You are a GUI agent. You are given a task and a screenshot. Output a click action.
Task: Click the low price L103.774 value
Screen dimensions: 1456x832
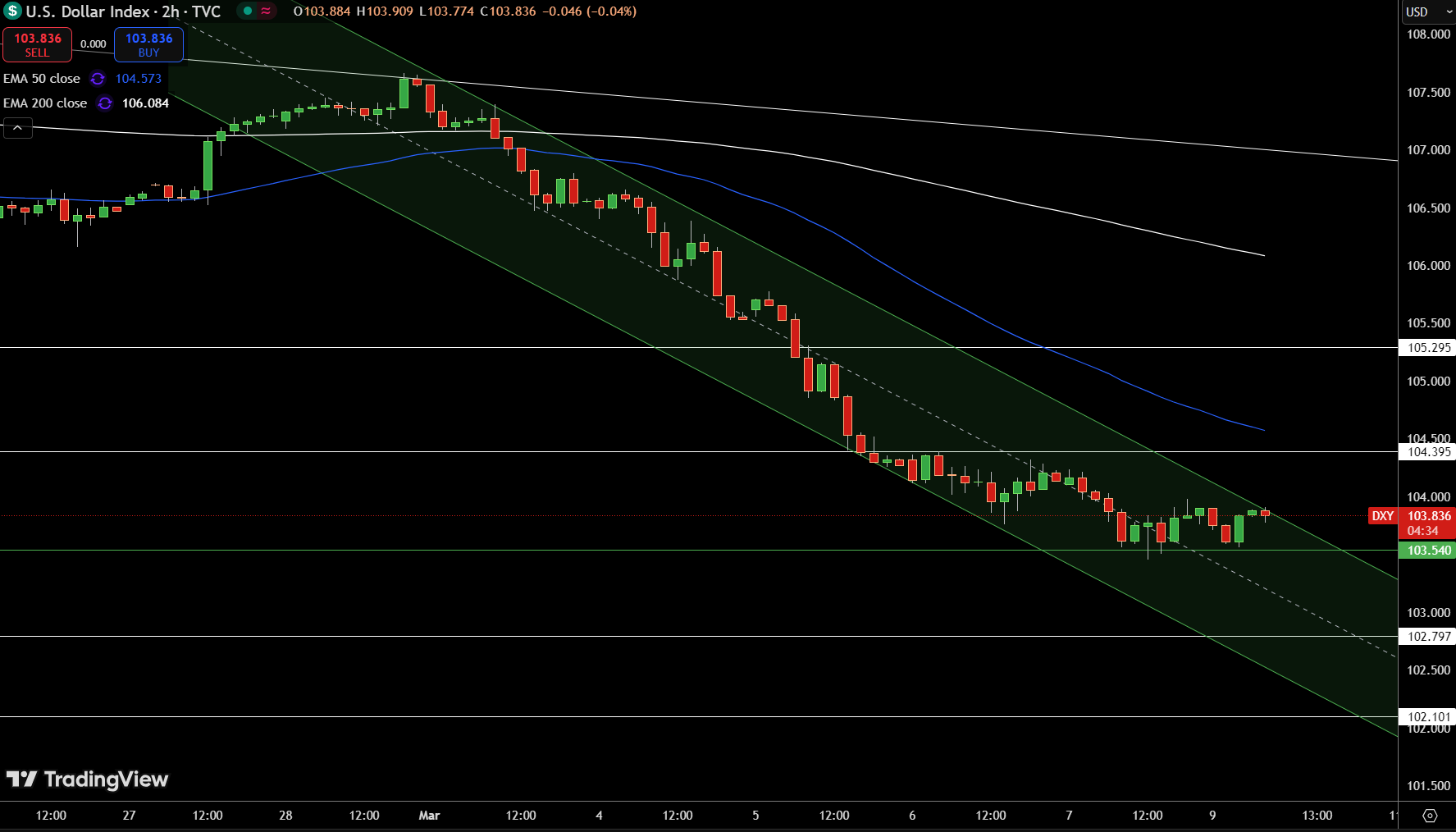[x=446, y=11]
